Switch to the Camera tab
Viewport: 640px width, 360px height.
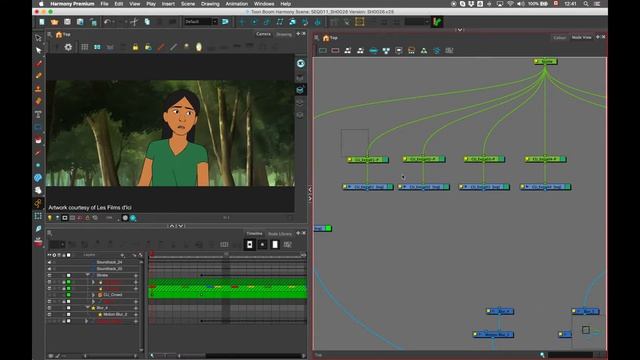point(263,34)
